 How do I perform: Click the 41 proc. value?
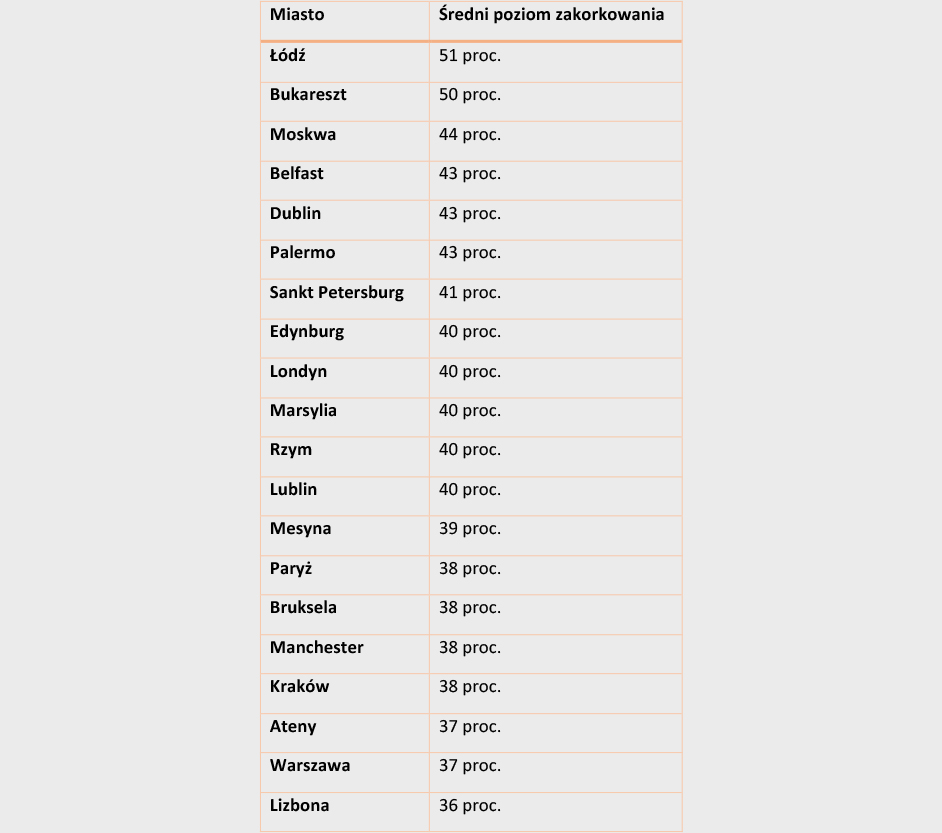coord(469,293)
